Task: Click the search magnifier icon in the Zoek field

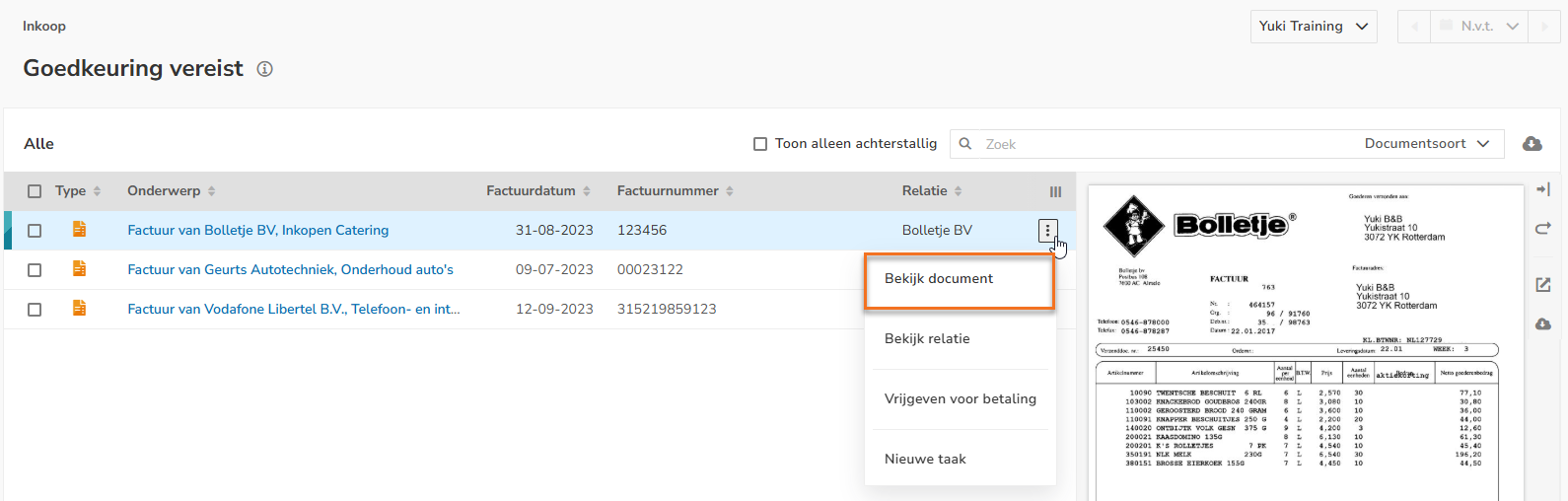Action: 965,144
